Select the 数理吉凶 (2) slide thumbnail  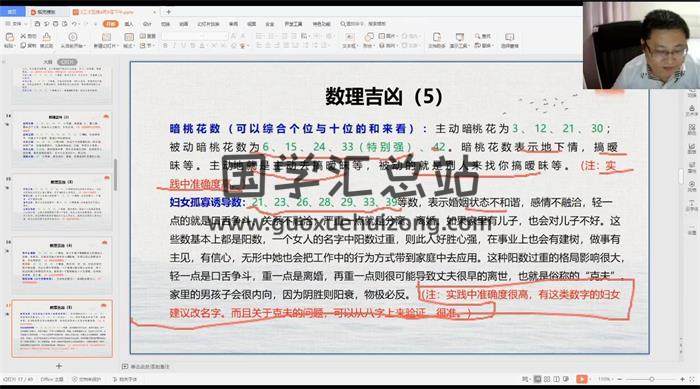[62, 138]
